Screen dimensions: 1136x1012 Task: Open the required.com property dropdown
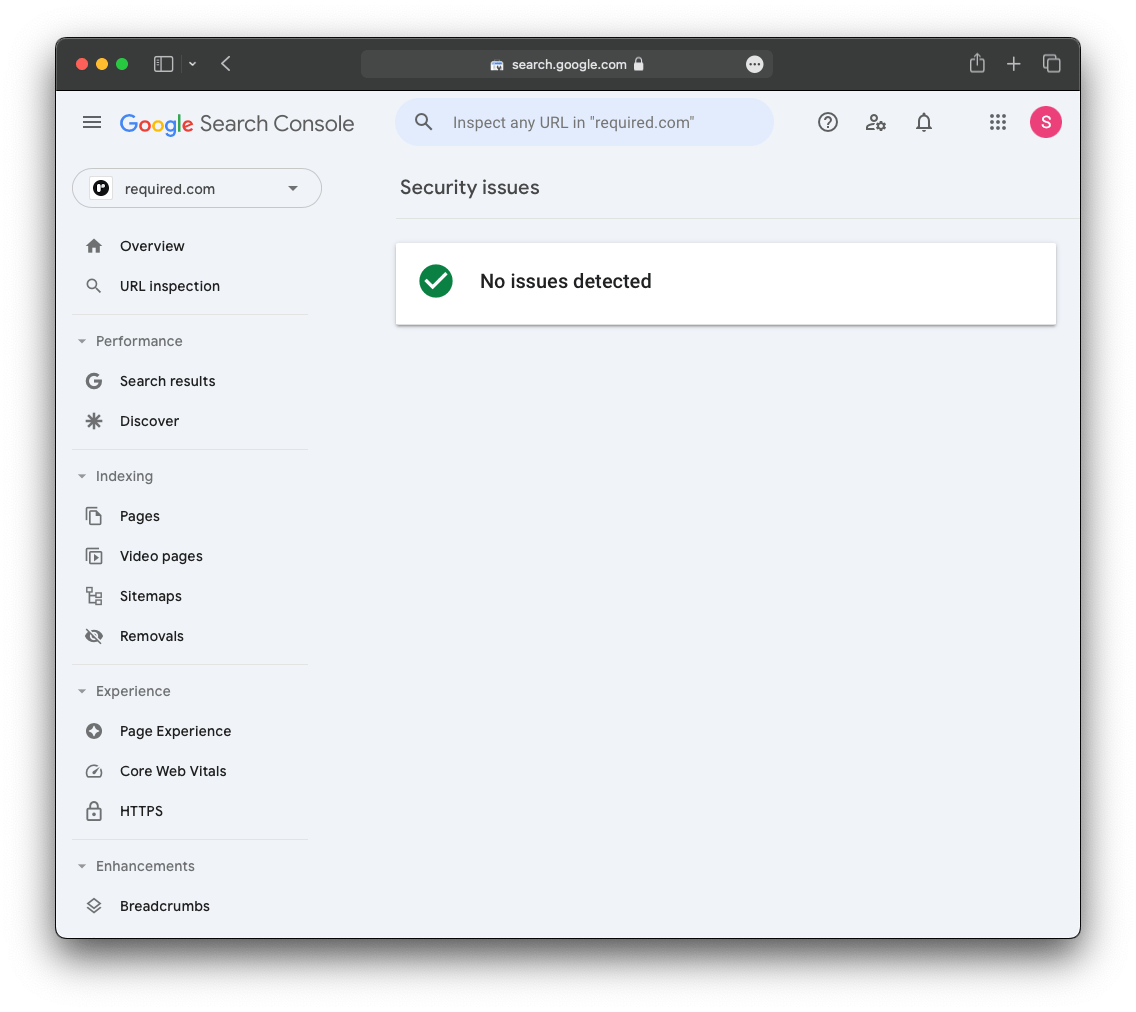click(x=197, y=188)
